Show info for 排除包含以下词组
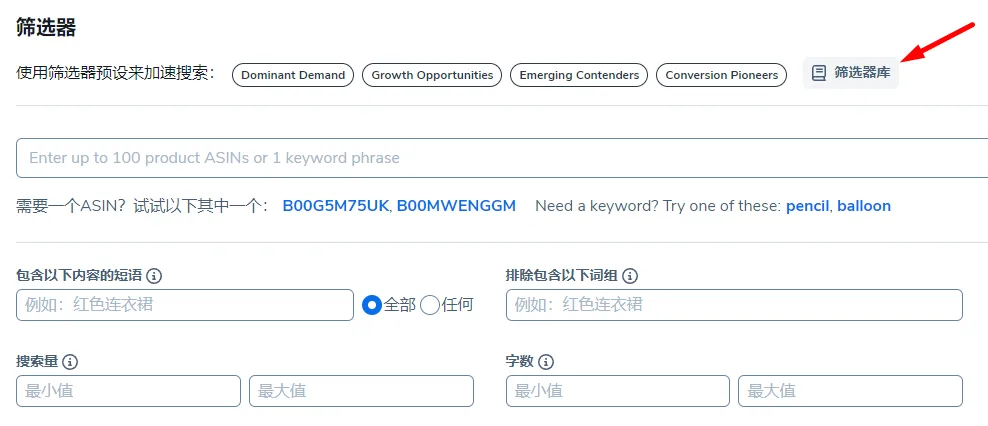The width and height of the screenshot is (988, 426). click(x=630, y=276)
